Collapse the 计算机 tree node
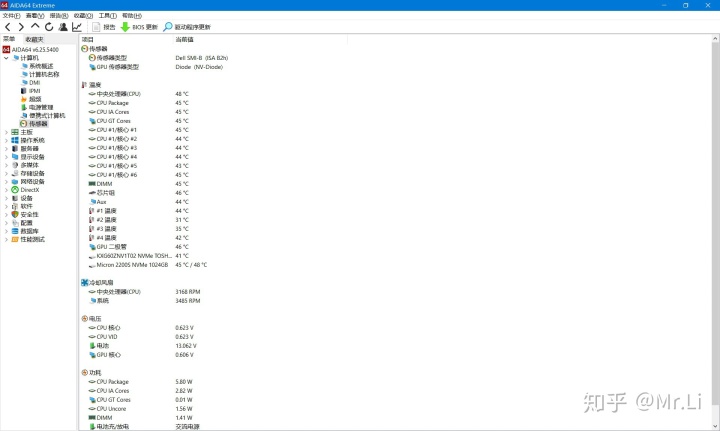This screenshot has height=431, width=720. coord(6,58)
